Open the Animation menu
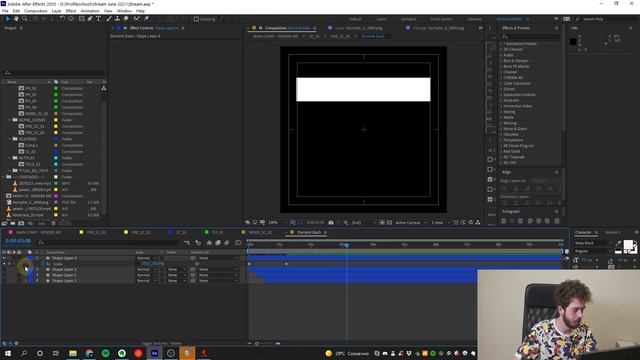Viewport: 640px width, 360px height. coord(90,11)
